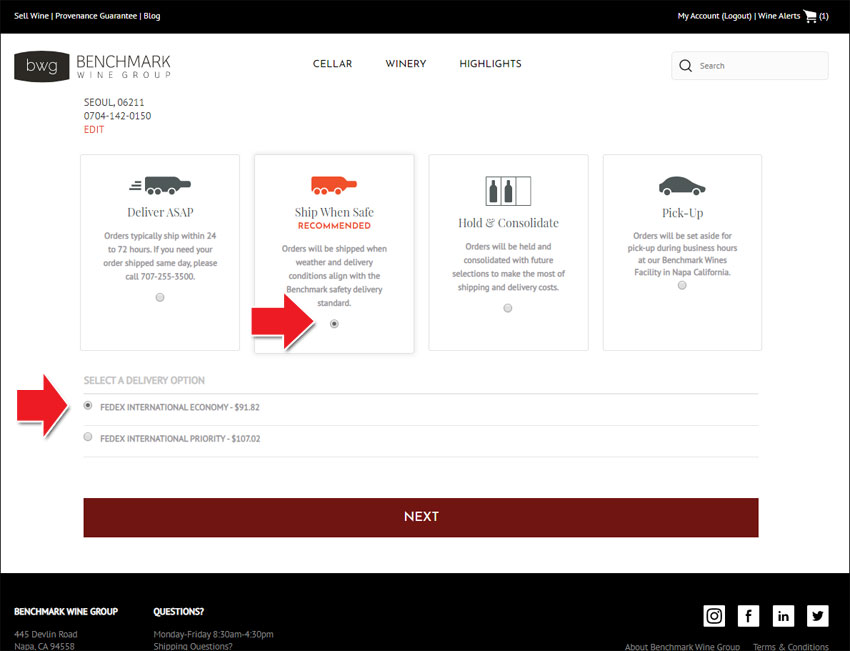Click the Logout link

(x=737, y=16)
